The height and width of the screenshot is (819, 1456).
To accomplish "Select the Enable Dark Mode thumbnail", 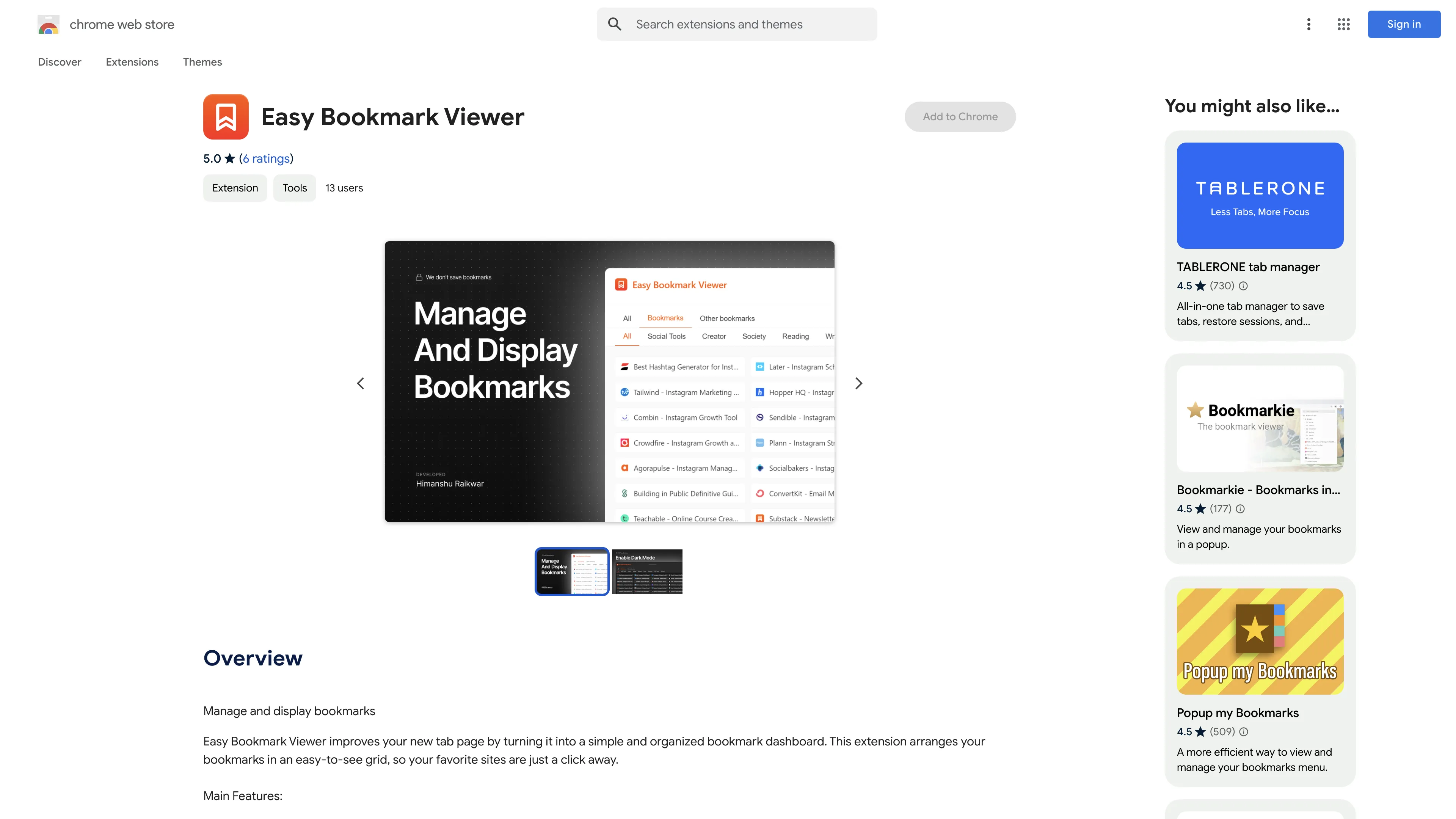I will point(646,571).
